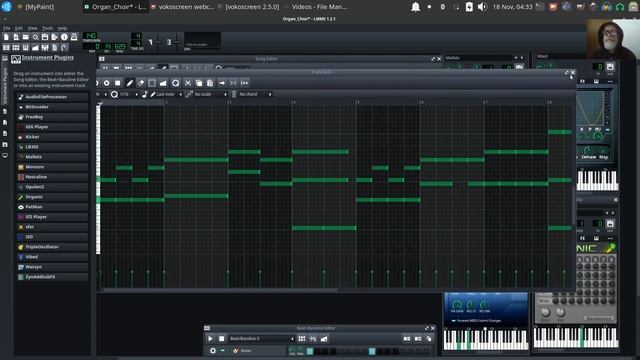Create a new project with toolbar icon
Viewport: 640px width, 360px height.
click(x=6, y=37)
